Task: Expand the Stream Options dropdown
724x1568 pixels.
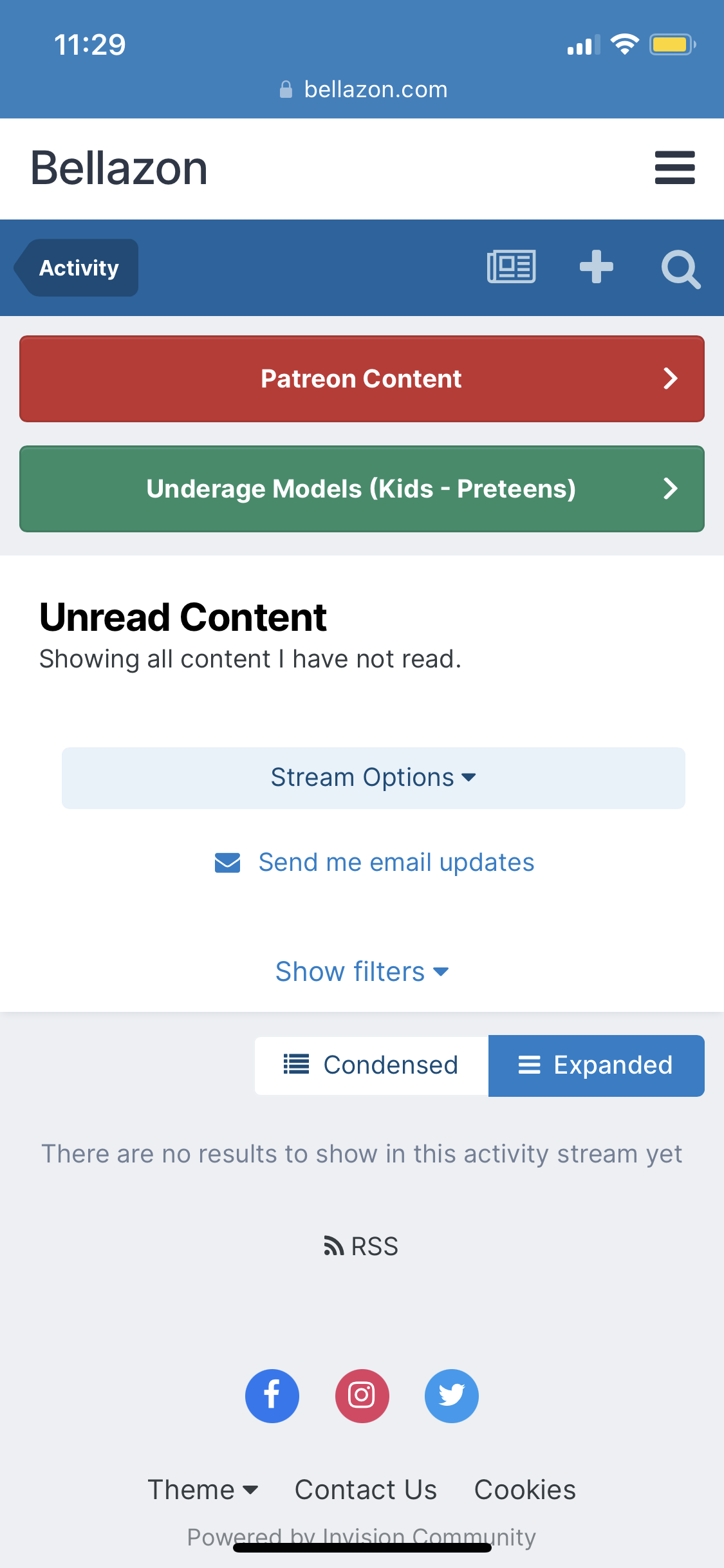Action: click(373, 778)
